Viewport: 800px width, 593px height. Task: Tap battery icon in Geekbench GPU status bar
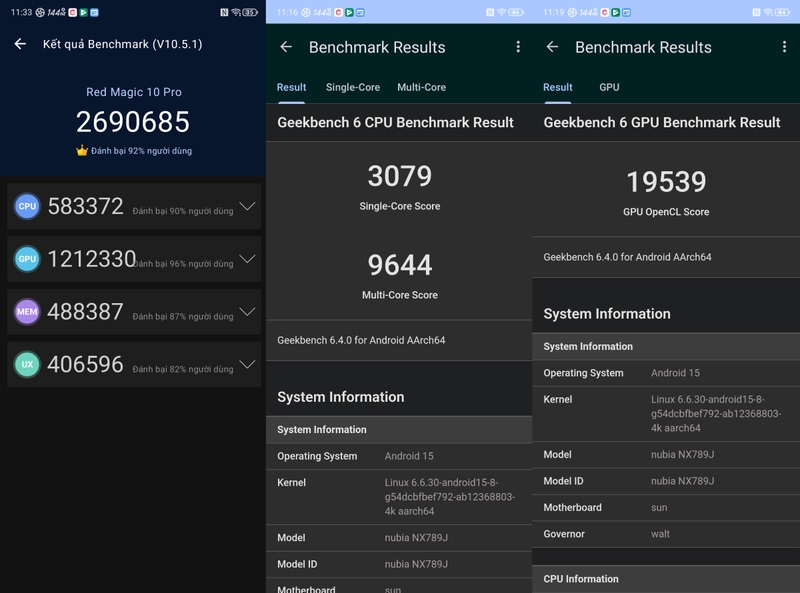(x=783, y=12)
